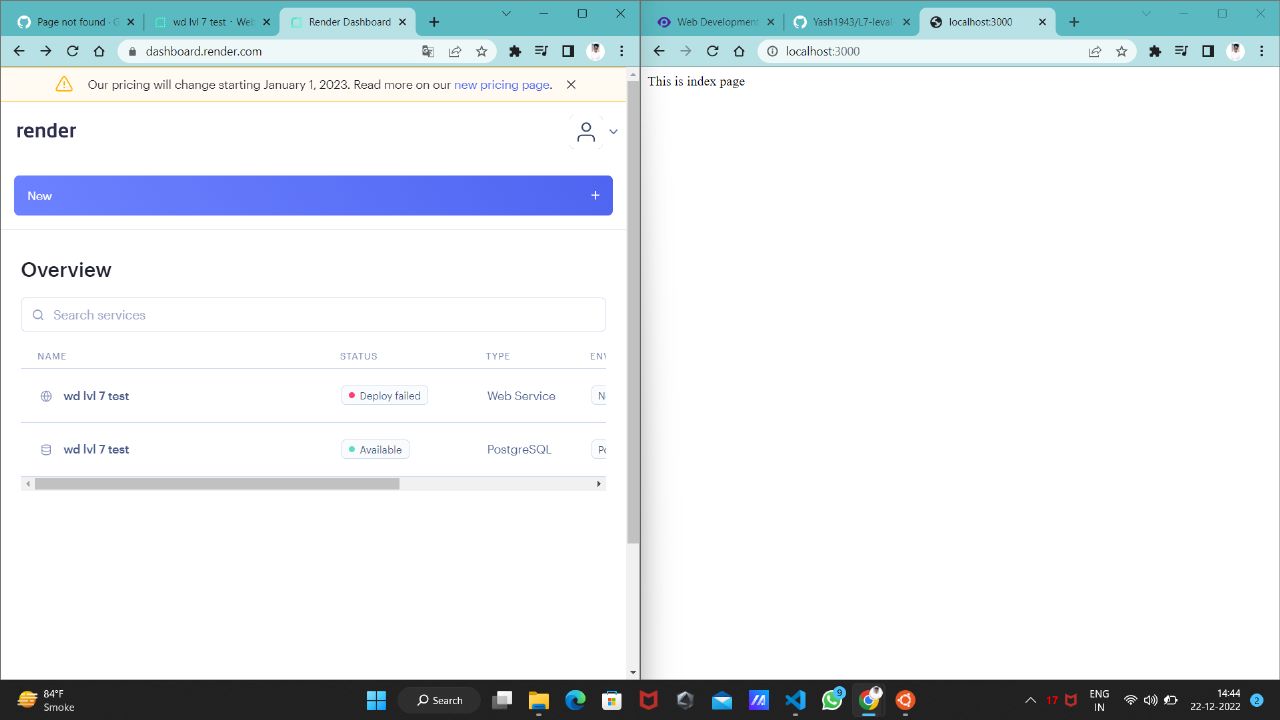Viewport: 1280px width, 720px height.
Task: Click the Available status badge
Action: click(x=375, y=450)
